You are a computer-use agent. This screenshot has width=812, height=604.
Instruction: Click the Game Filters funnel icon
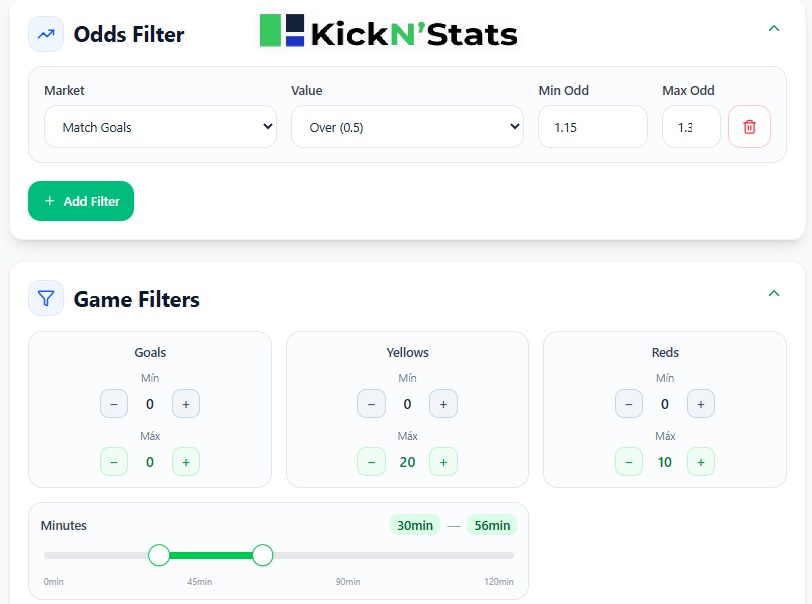(44, 298)
